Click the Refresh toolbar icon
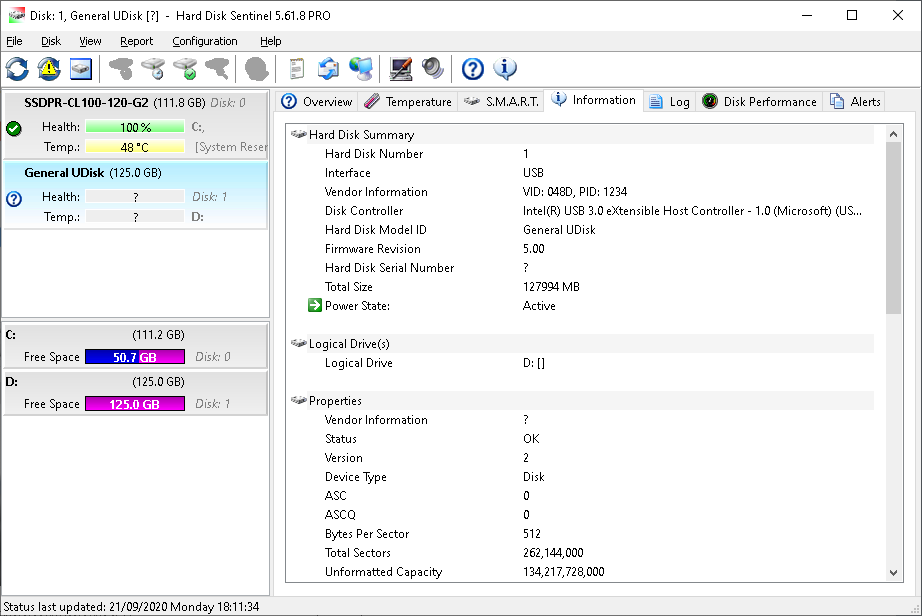This screenshot has height=616, width=922. point(17,69)
